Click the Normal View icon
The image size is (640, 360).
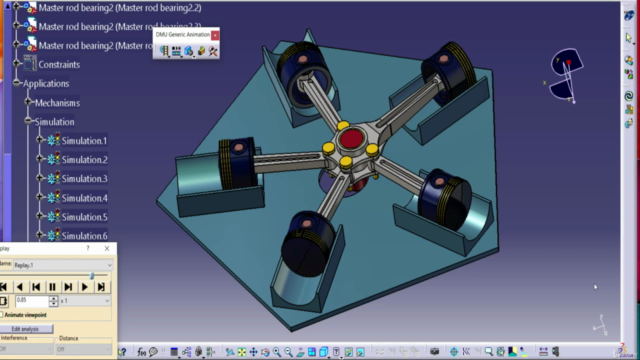300,351
